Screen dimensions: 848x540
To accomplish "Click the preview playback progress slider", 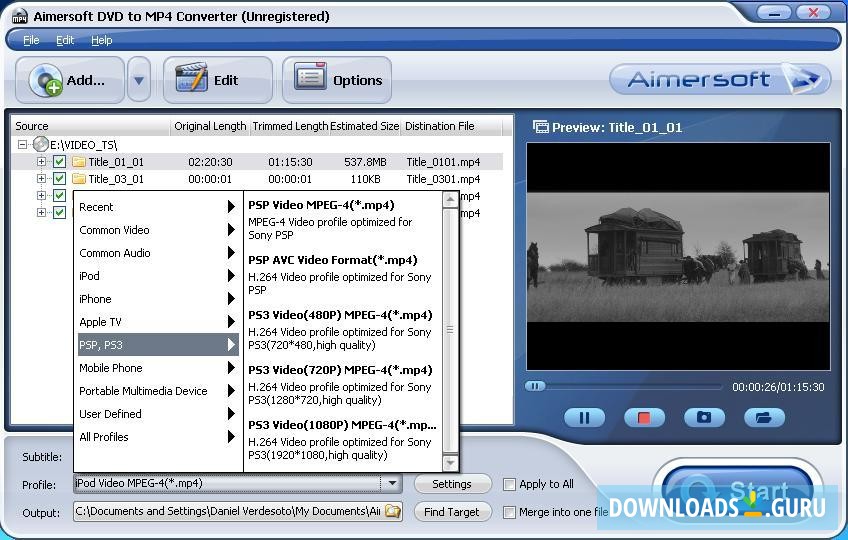I will (x=624, y=386).
